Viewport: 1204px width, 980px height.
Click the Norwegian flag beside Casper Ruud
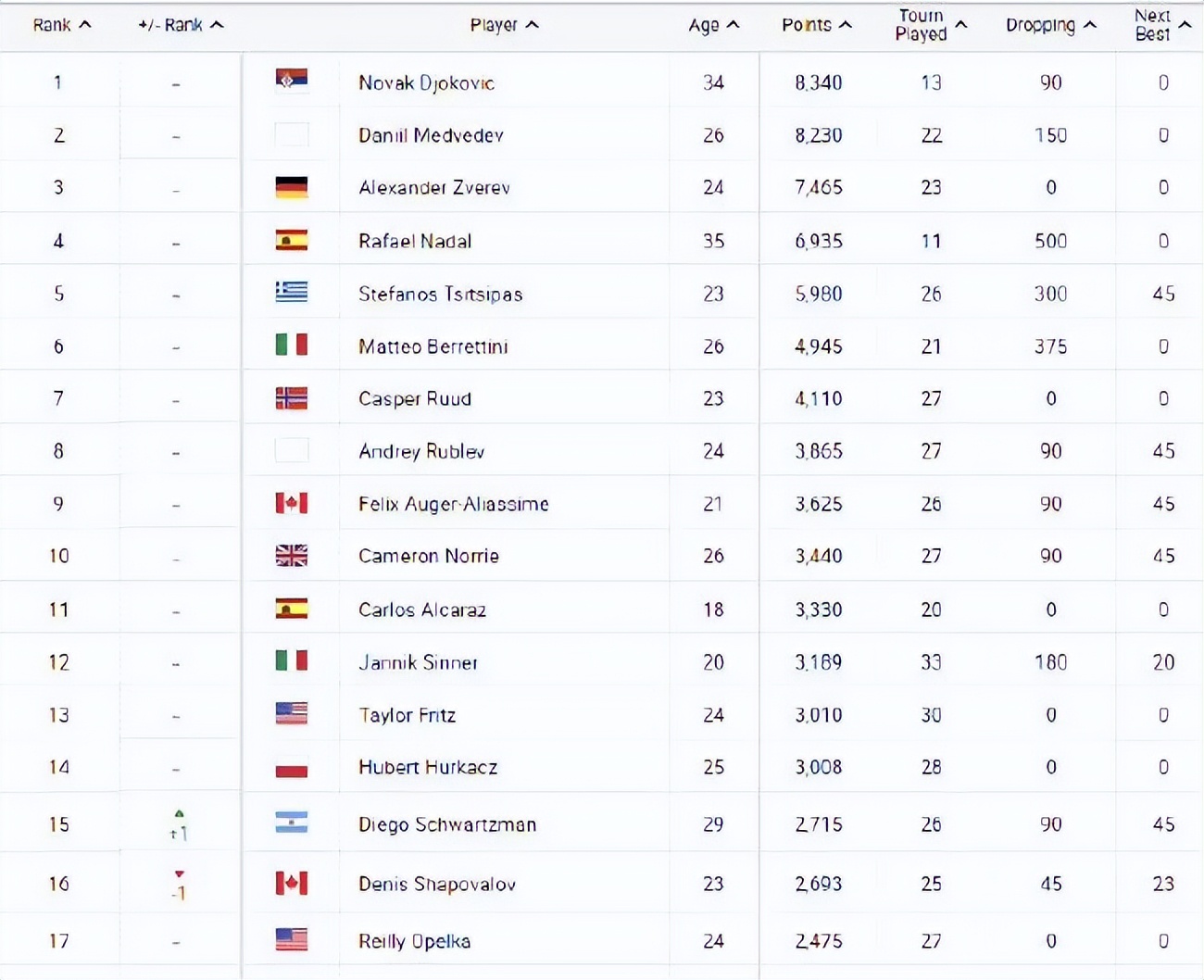click(x=292, y=398)
